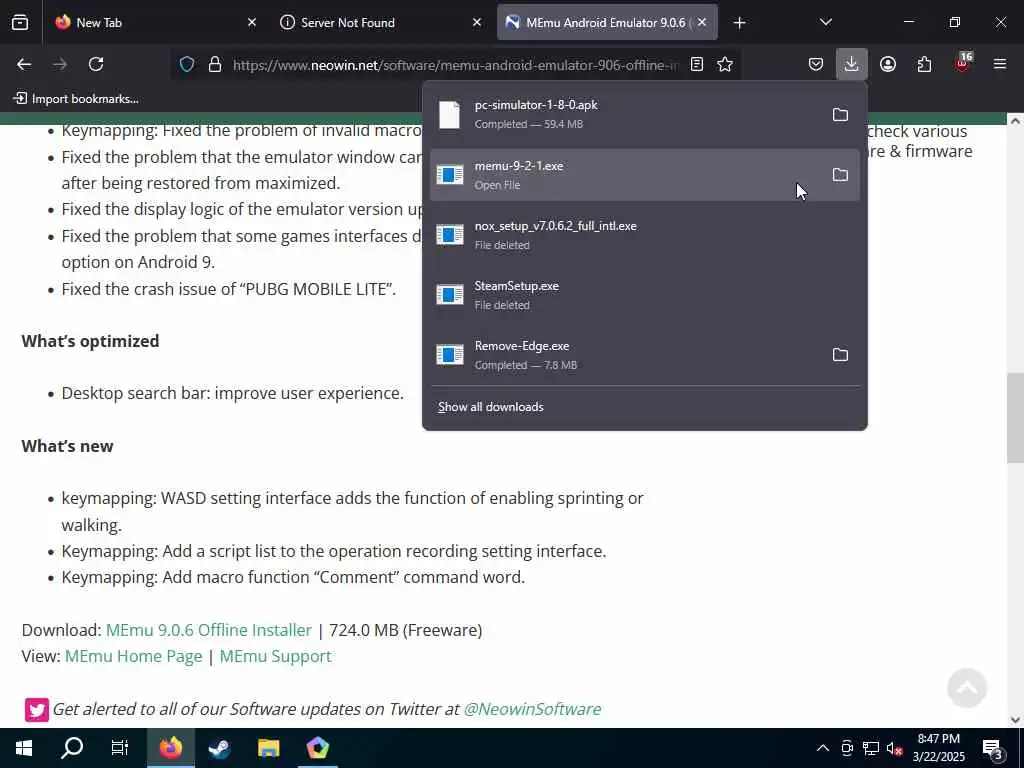The width and height of the screenshot is (1024, 768).
Task: Show Remove-Edge.exe in folder
Action: click(x=840, y=355)
